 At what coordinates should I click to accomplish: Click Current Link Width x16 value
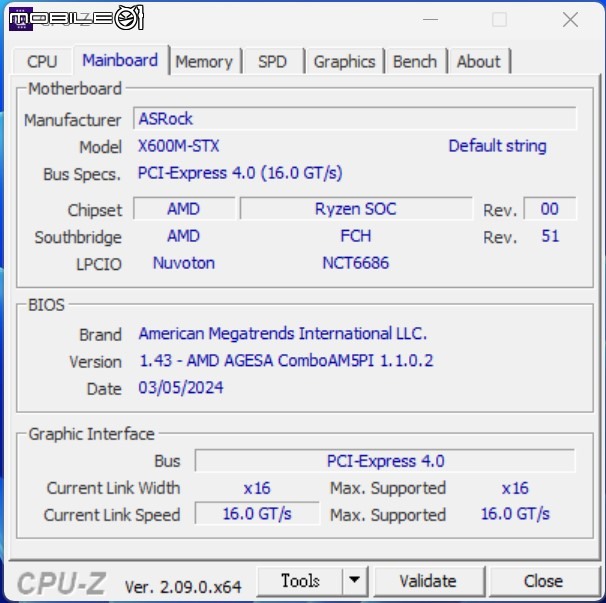[257, 488]
